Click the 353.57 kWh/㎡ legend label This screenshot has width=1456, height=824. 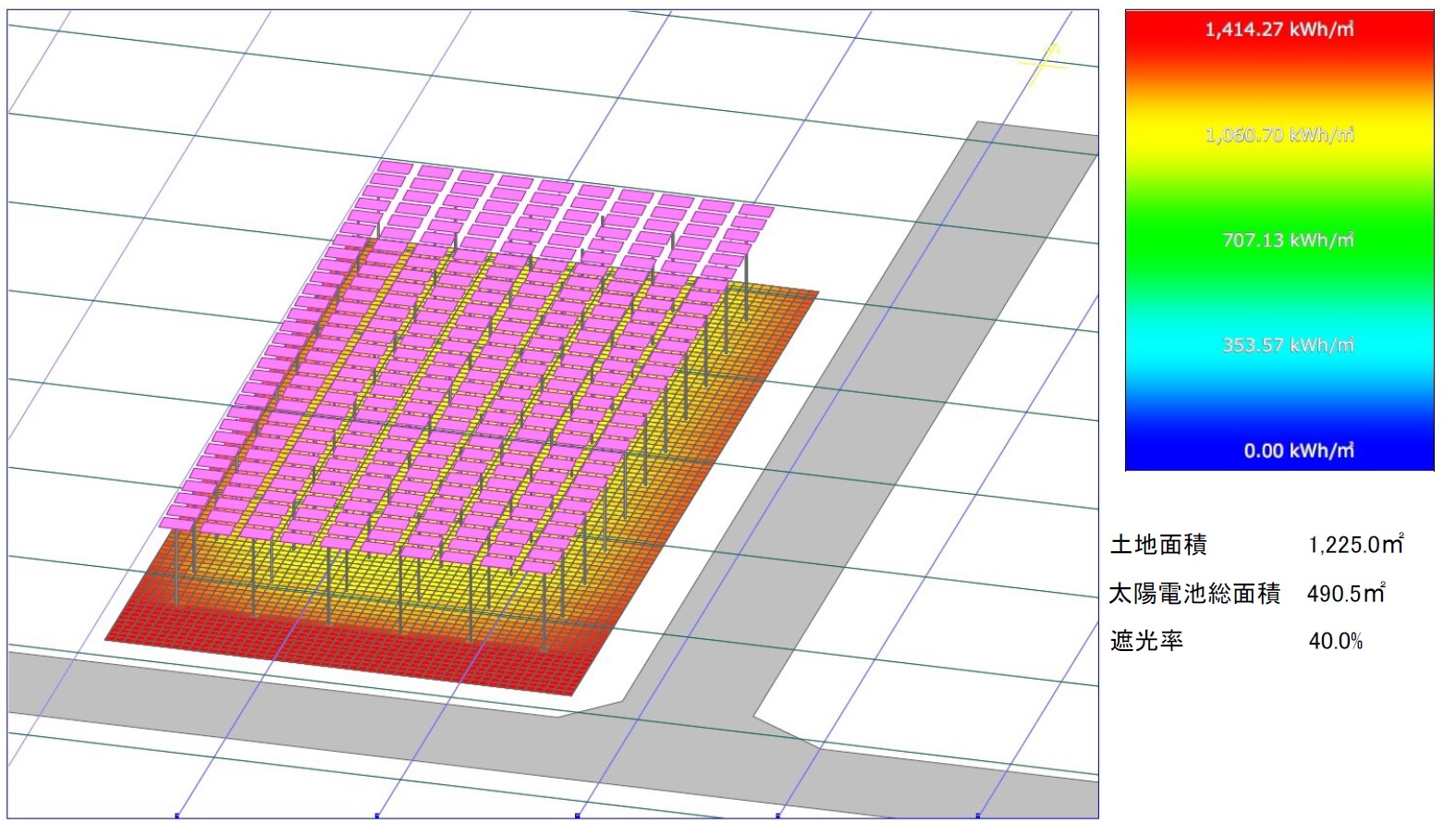(x=1288, y=346)
